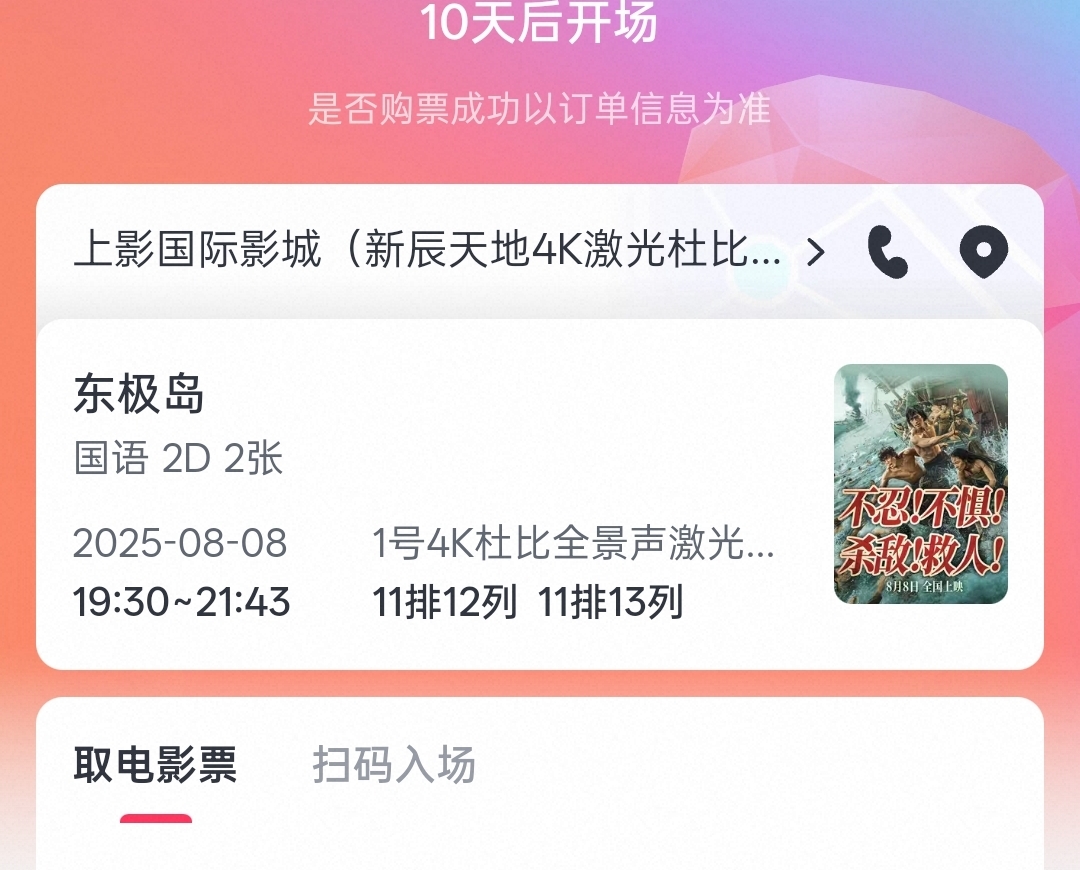Select the 取电影票 tab
This screenshot has height=870, width=1080.
coord(155,765)
